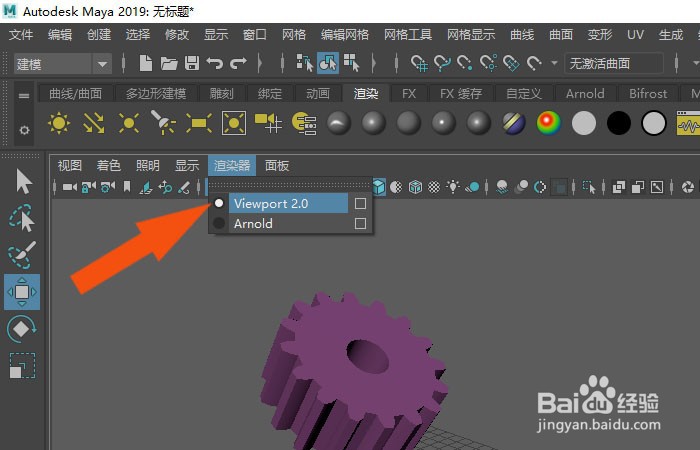The image size is (700, 450).
Task: Activate the Lasso Select tool
Action: (21, 218)
